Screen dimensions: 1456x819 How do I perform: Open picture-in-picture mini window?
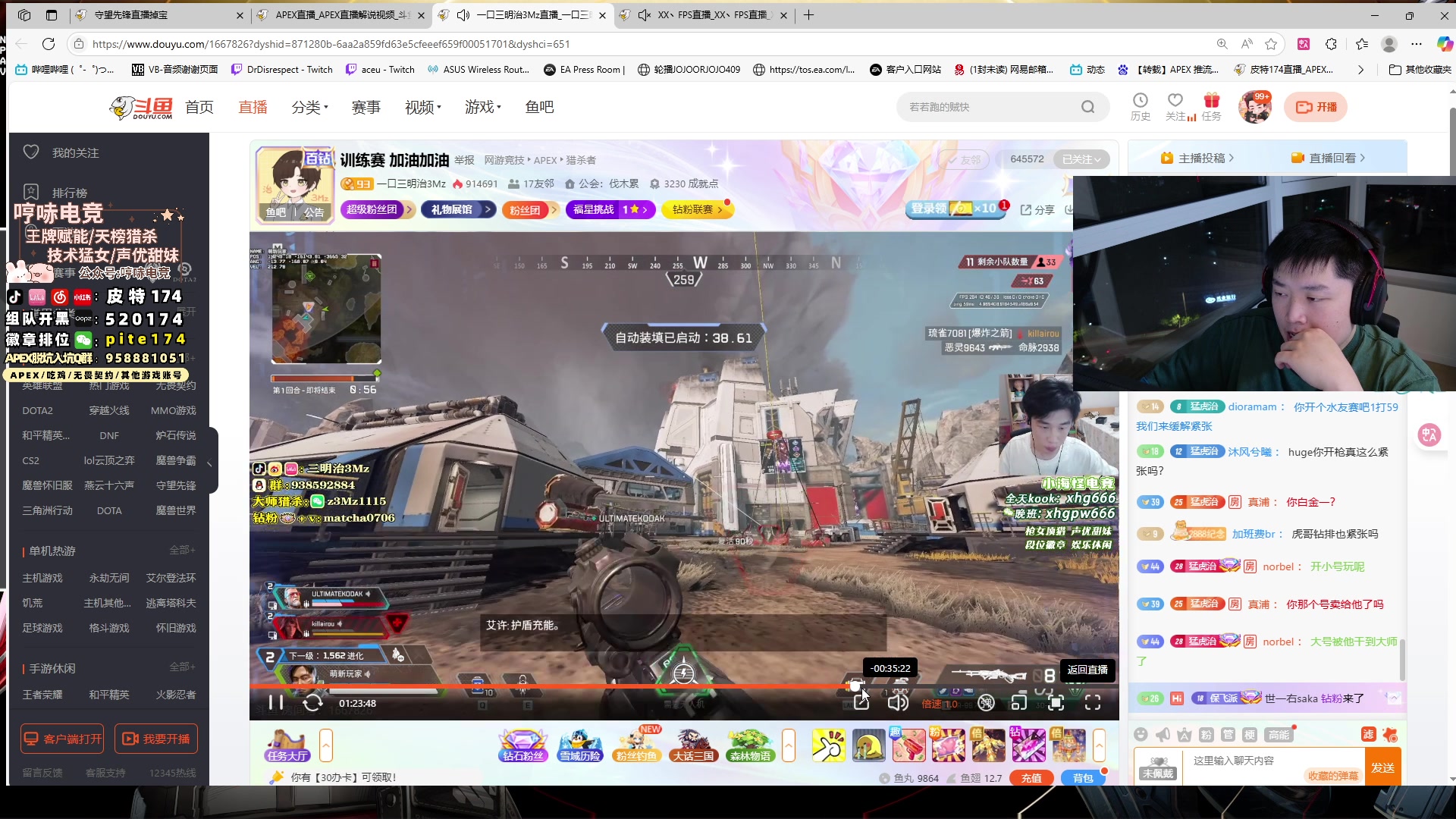(x=1019, y=703)
